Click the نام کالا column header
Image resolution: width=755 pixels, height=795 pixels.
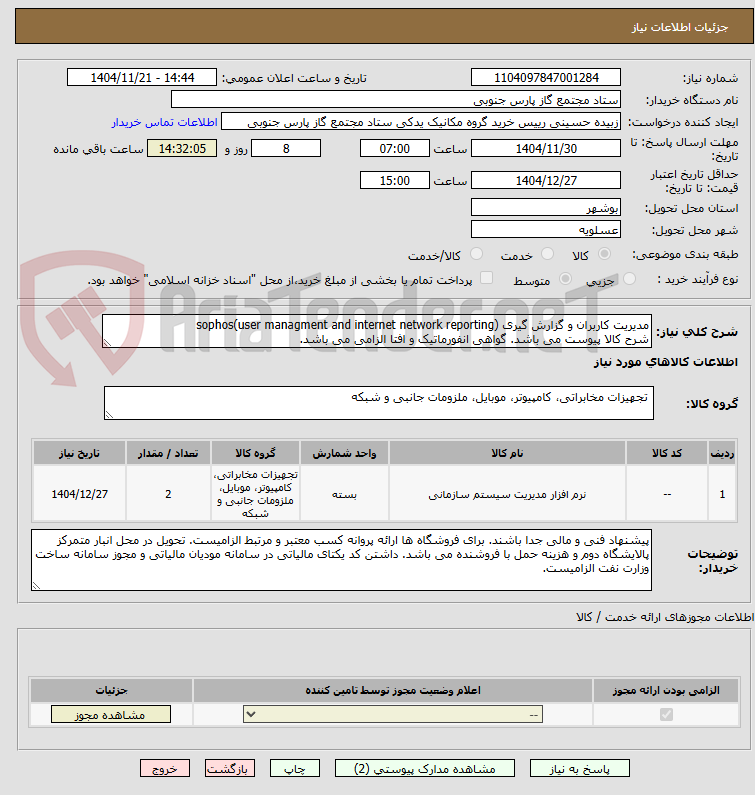pyautogui.click(x=507, y=453)
